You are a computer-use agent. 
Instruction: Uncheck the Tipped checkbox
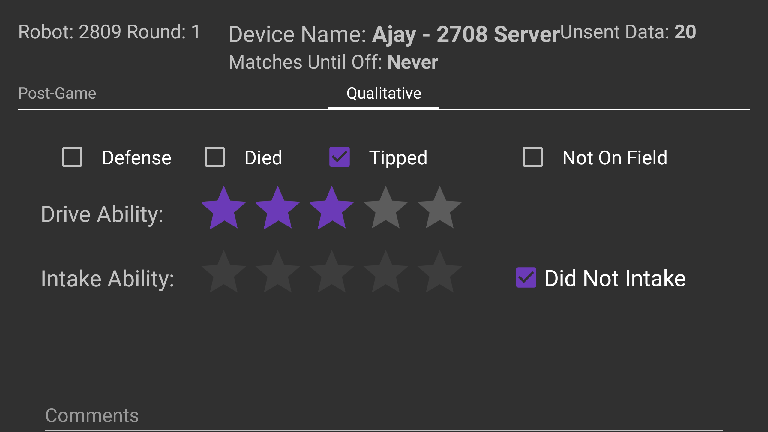point(339,157)
